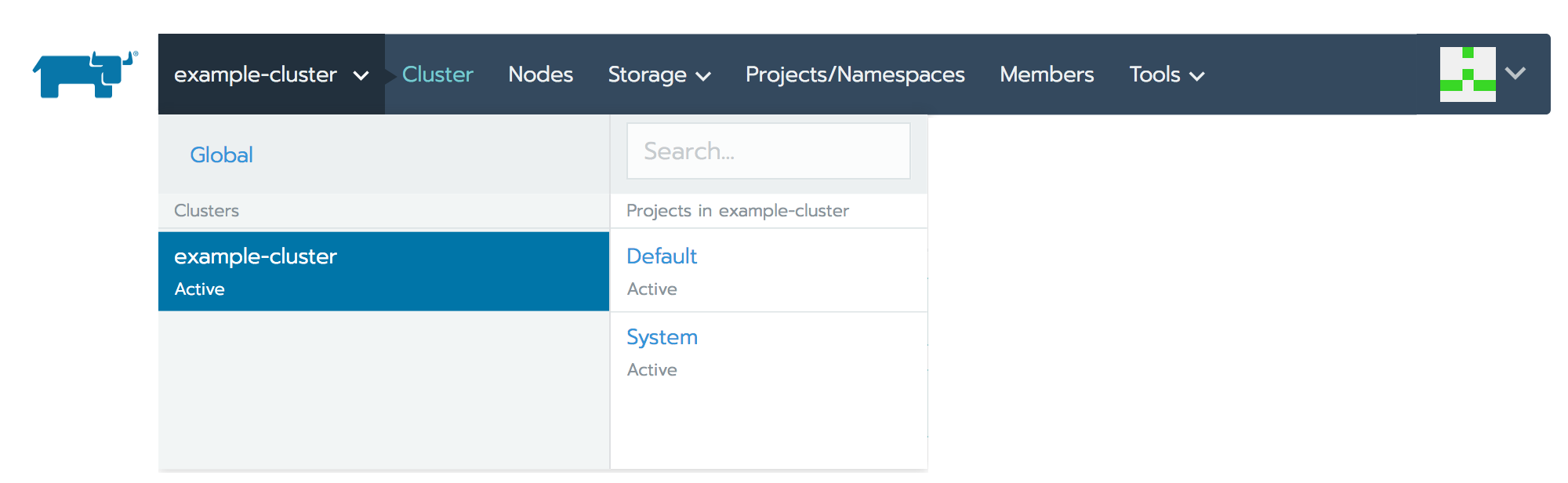Image resolution: width=1568 pixels, height=483 pixels.
Task: Expand the chevron beside the user avatar
Action: tap(1515, 74)
